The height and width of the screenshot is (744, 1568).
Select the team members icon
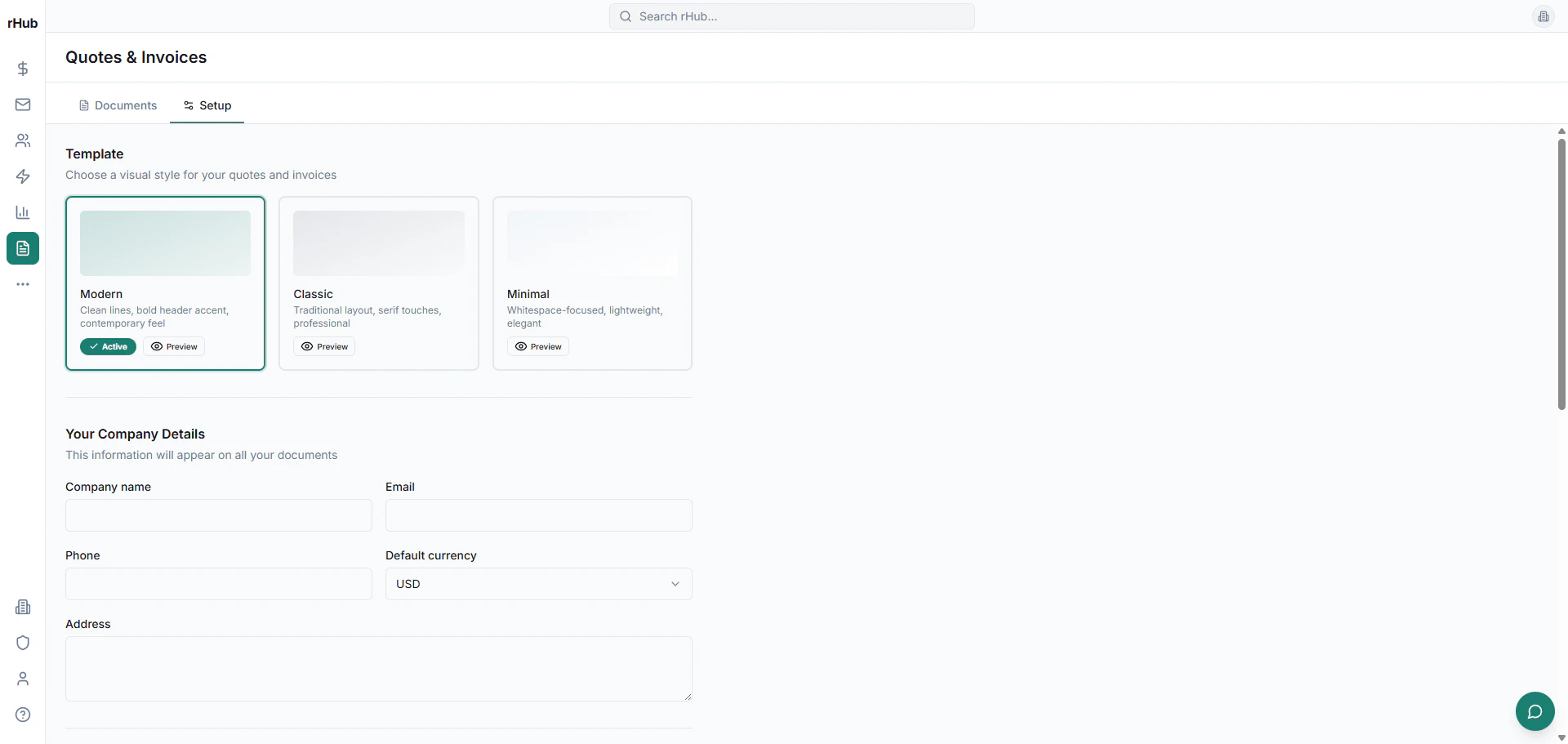coord(22,140)
